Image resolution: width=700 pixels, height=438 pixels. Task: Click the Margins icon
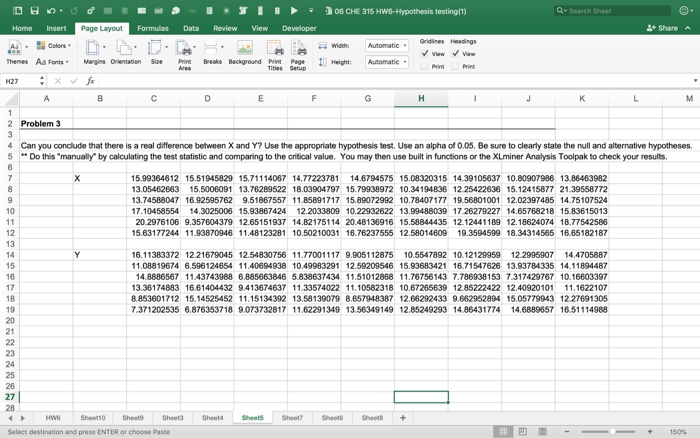click(x=92, y=48)
